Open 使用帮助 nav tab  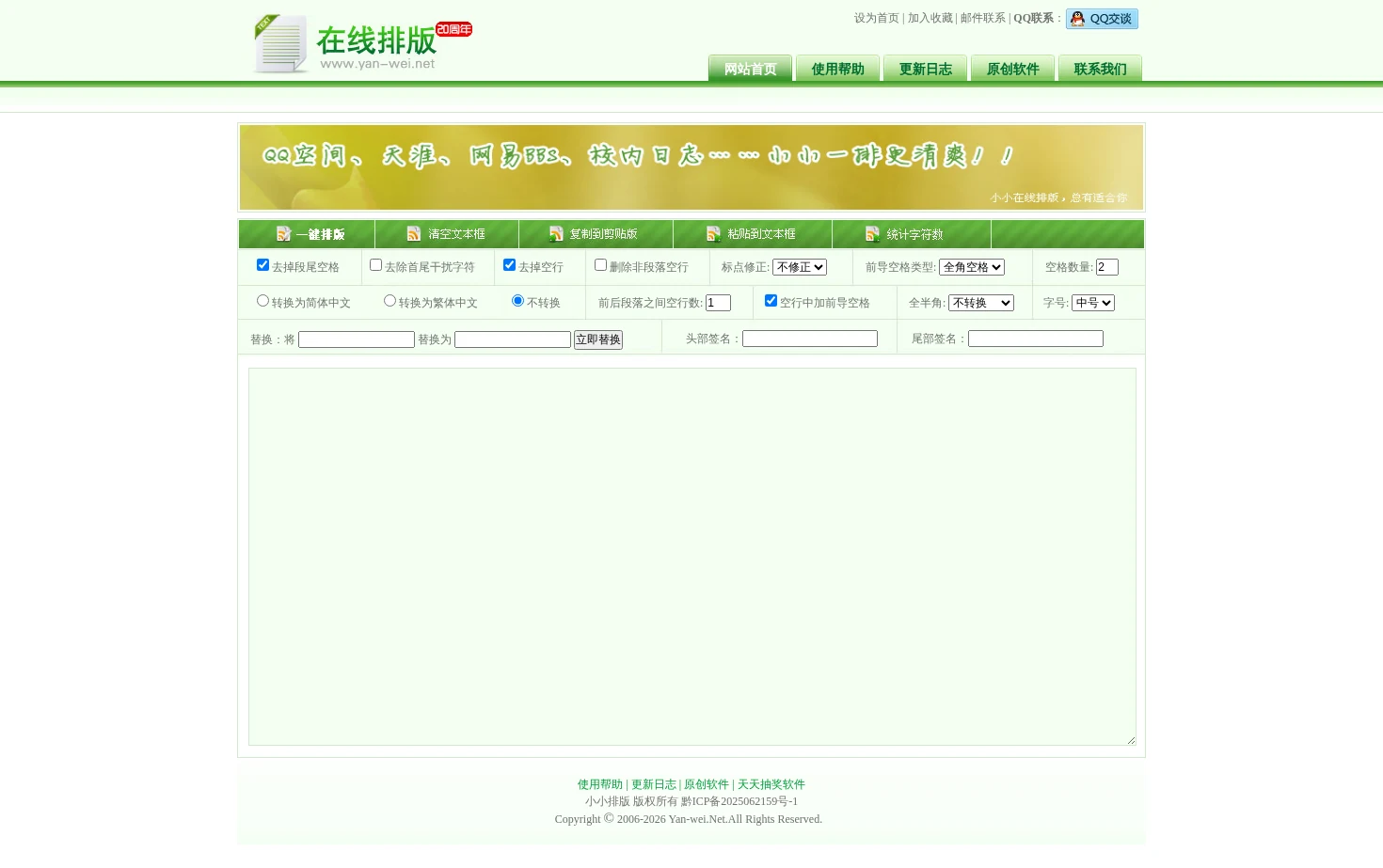(837, 69)
